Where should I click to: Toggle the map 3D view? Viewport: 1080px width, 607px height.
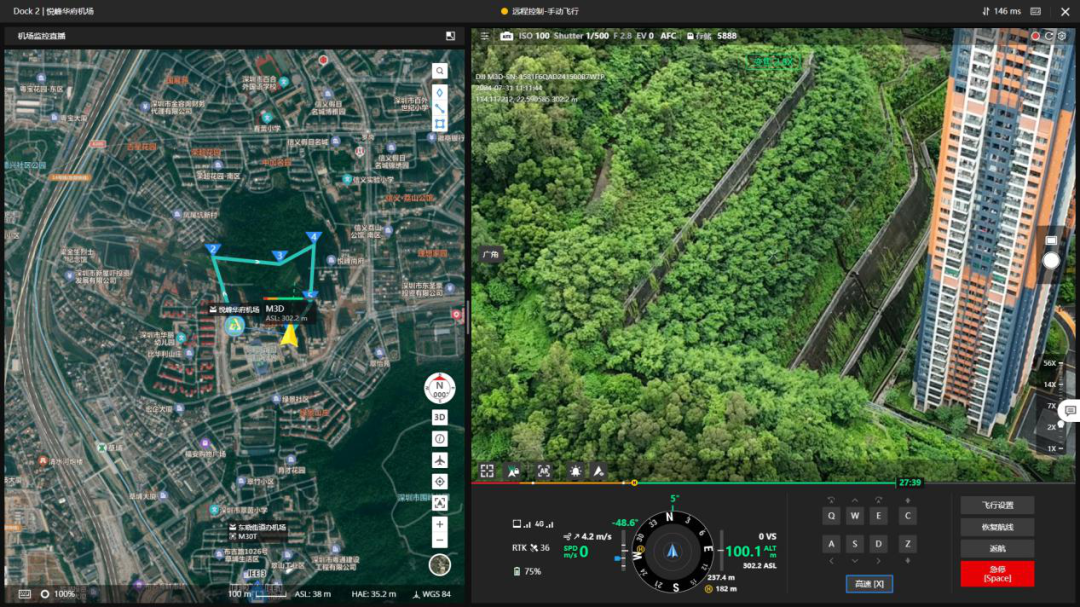440,417
